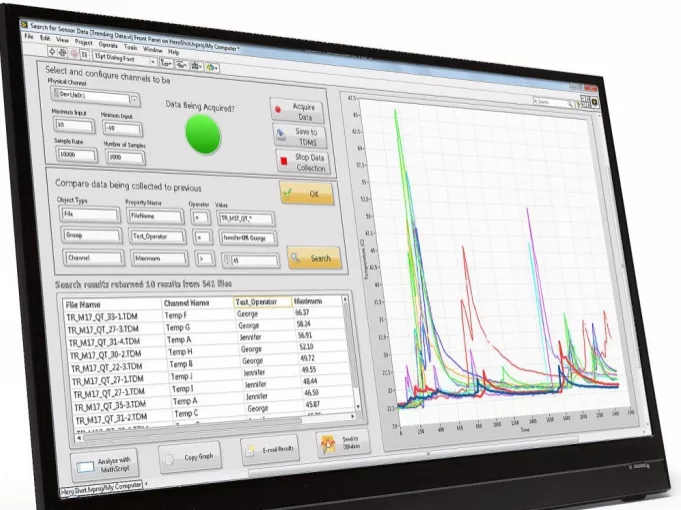Click the yellow OK button
This screenshot has width=681, height=510.
point(307,194)
